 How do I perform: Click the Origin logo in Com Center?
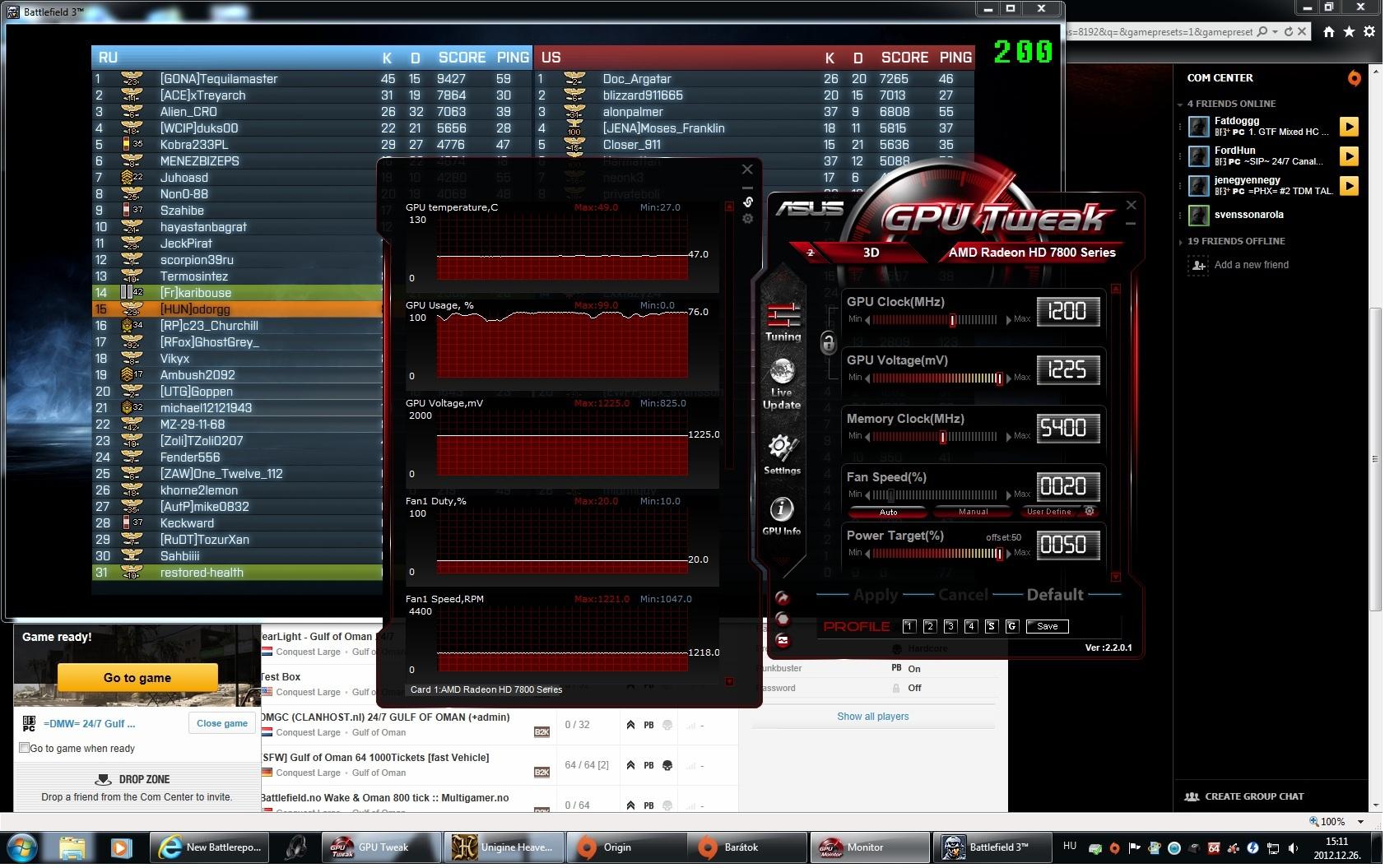(1354, 78)
